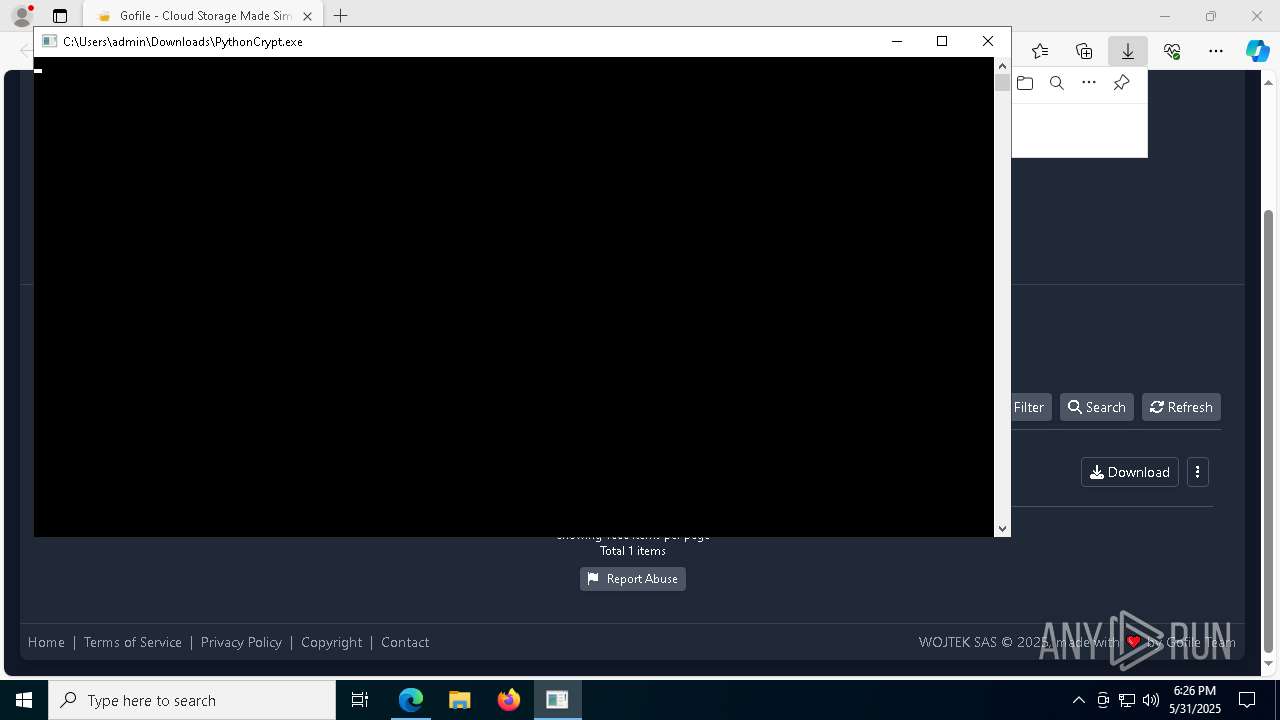Click the taskbar search box

point(192,700)
